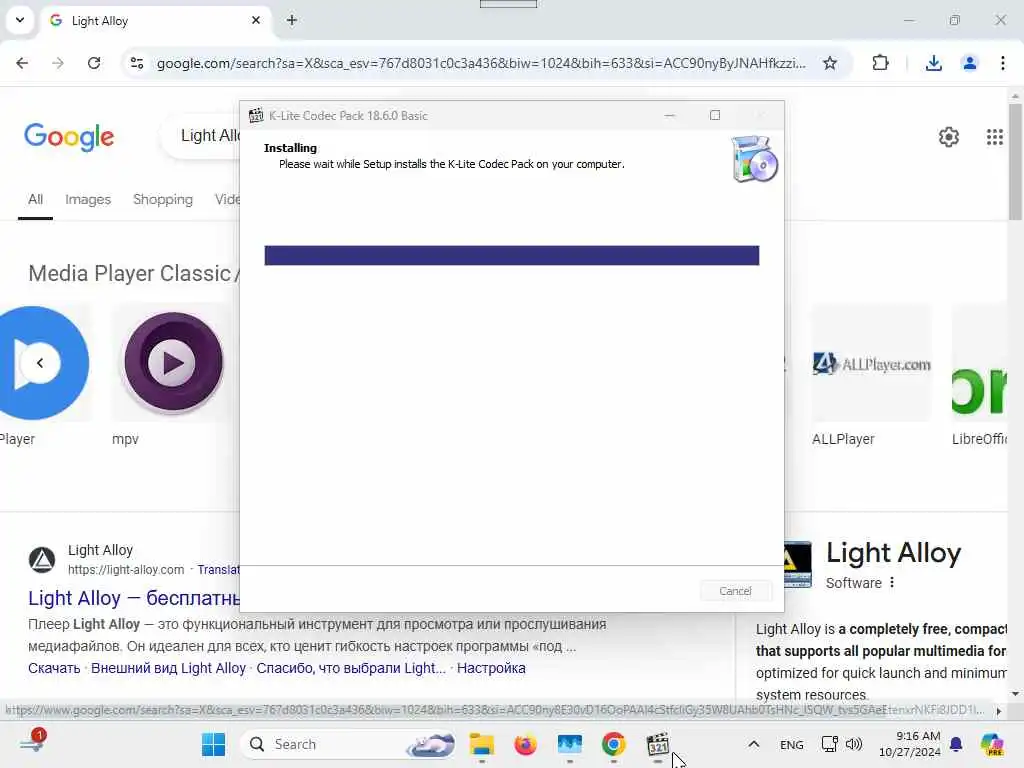The width and height of the screenshot is (1024, 768).
Task: Open the taskbar monitor app icon
Action: tap(569, 744)
